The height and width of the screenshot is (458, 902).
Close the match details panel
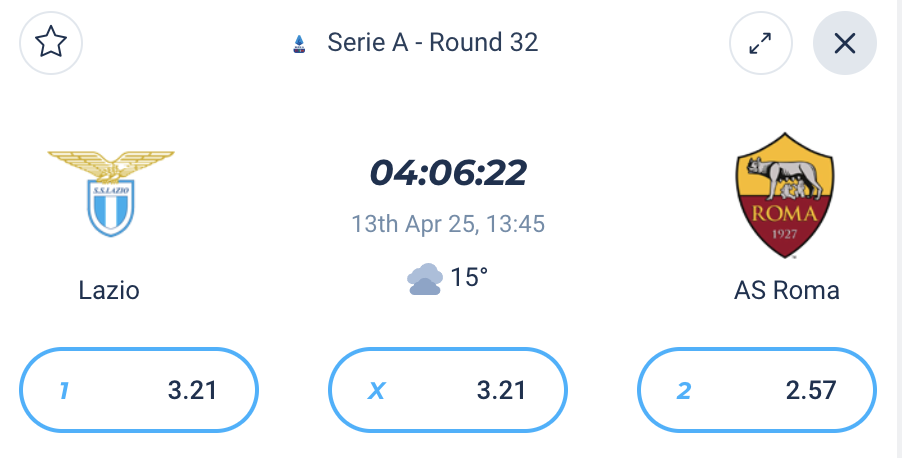[844, 43]
